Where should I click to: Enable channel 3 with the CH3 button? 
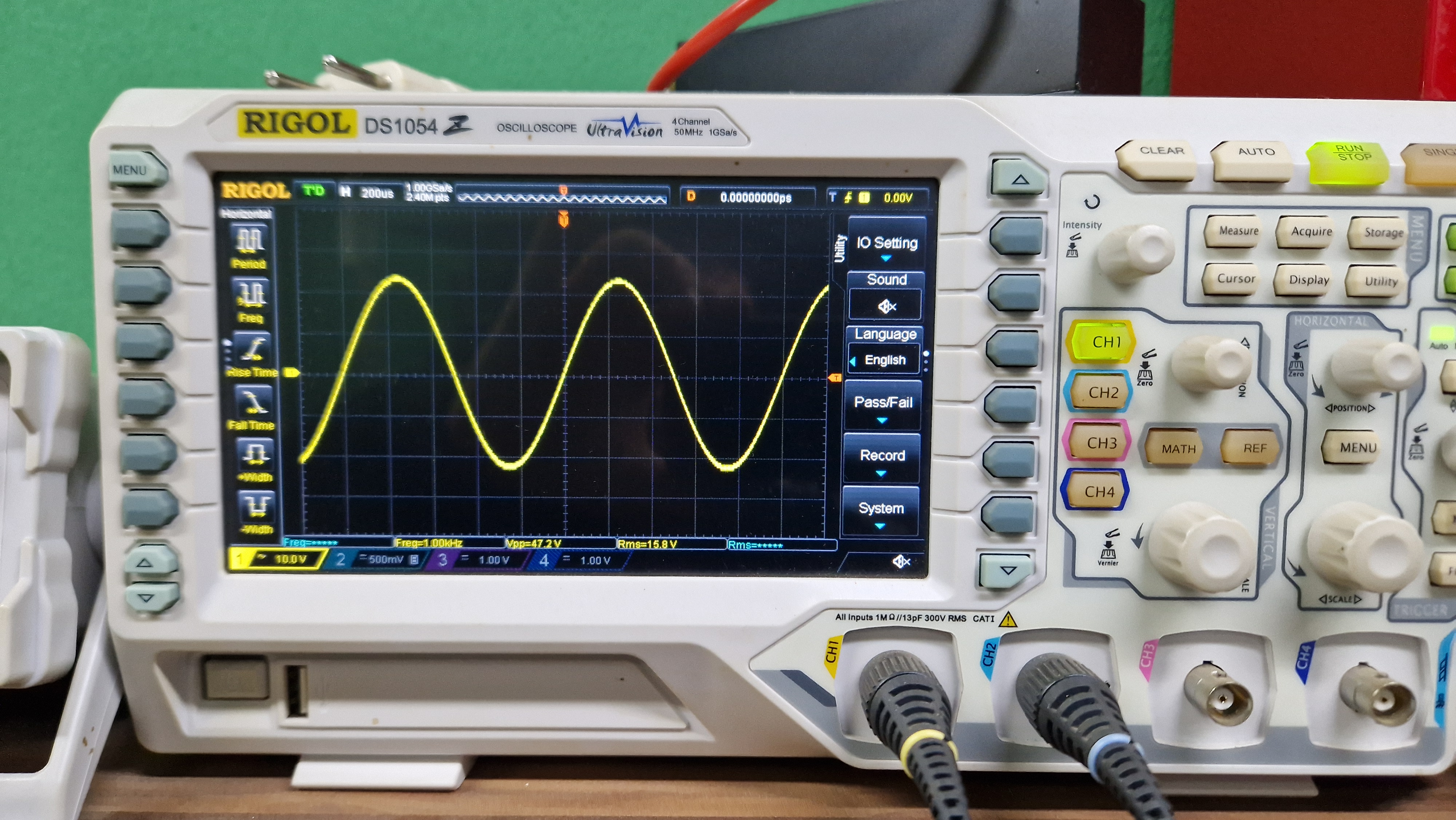click(x=1096, y=442)
